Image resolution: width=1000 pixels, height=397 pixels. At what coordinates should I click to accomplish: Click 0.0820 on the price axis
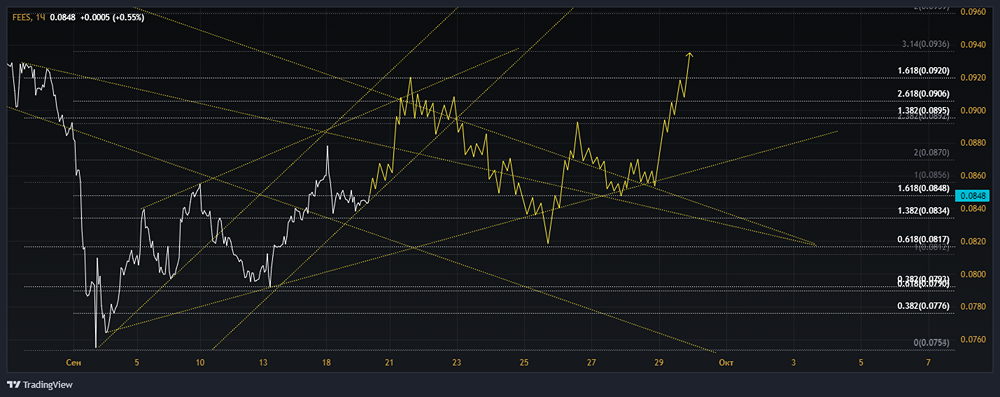point(973,241)
